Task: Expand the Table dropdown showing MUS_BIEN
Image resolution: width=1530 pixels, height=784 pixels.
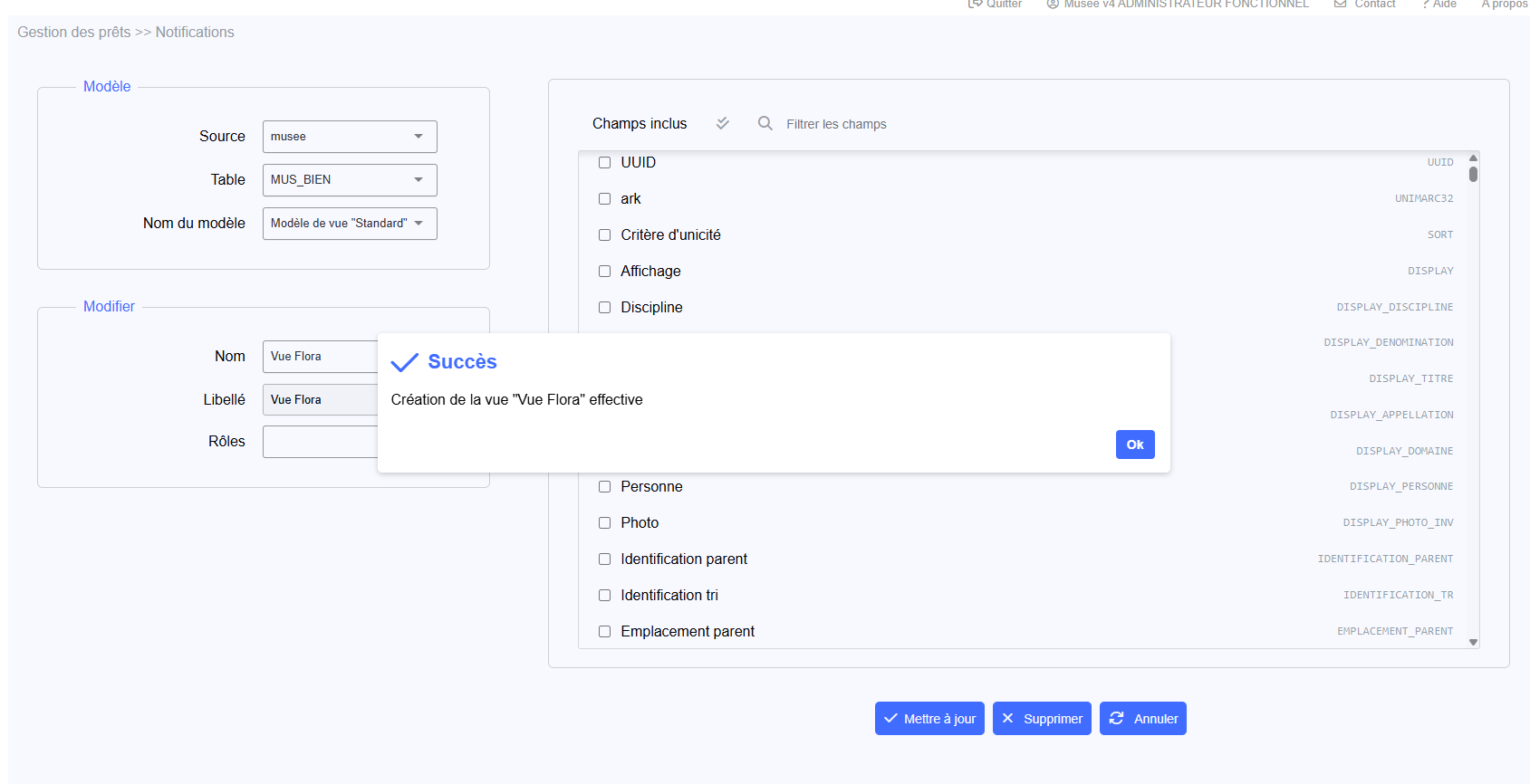Action: pyautogui.click(x=350, y=180)
